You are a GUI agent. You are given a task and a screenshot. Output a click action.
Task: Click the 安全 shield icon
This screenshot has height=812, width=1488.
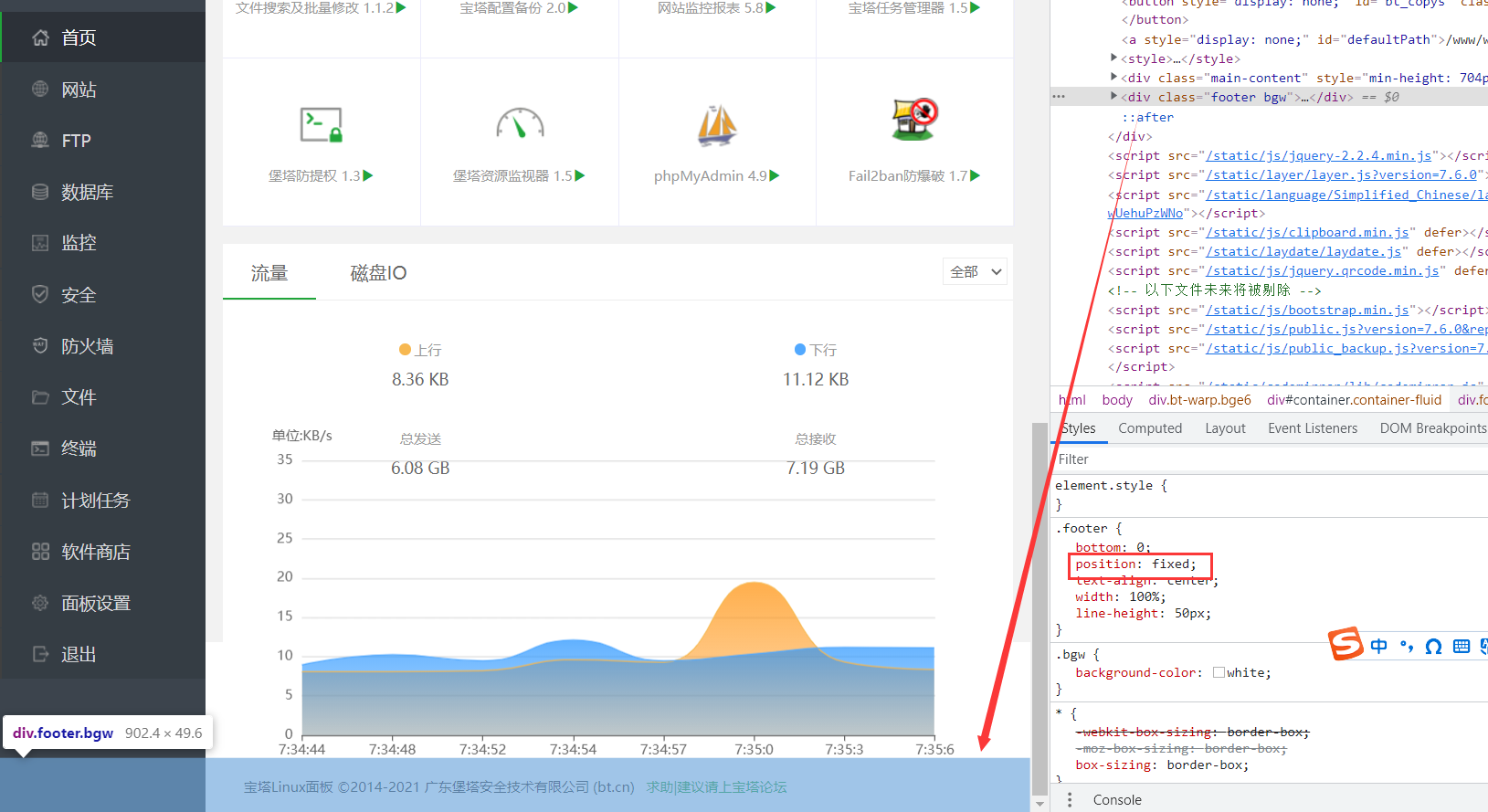40,294
